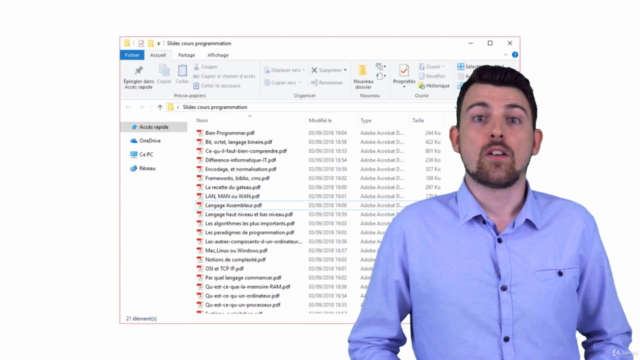The height and width of the screenshot is (360, 640).
Task: Collapse the ribbon with the chevron
Action: click(505, 55)
